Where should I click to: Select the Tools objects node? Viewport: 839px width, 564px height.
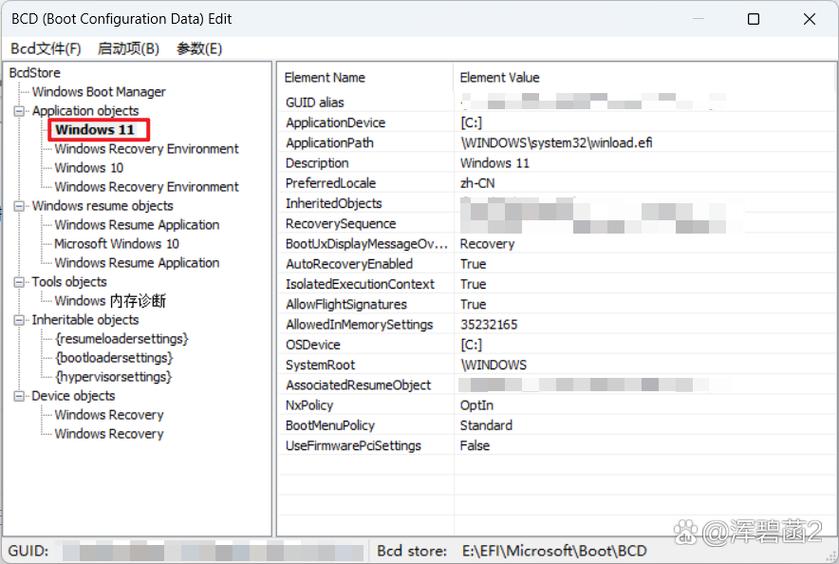(x=69, y=281)
